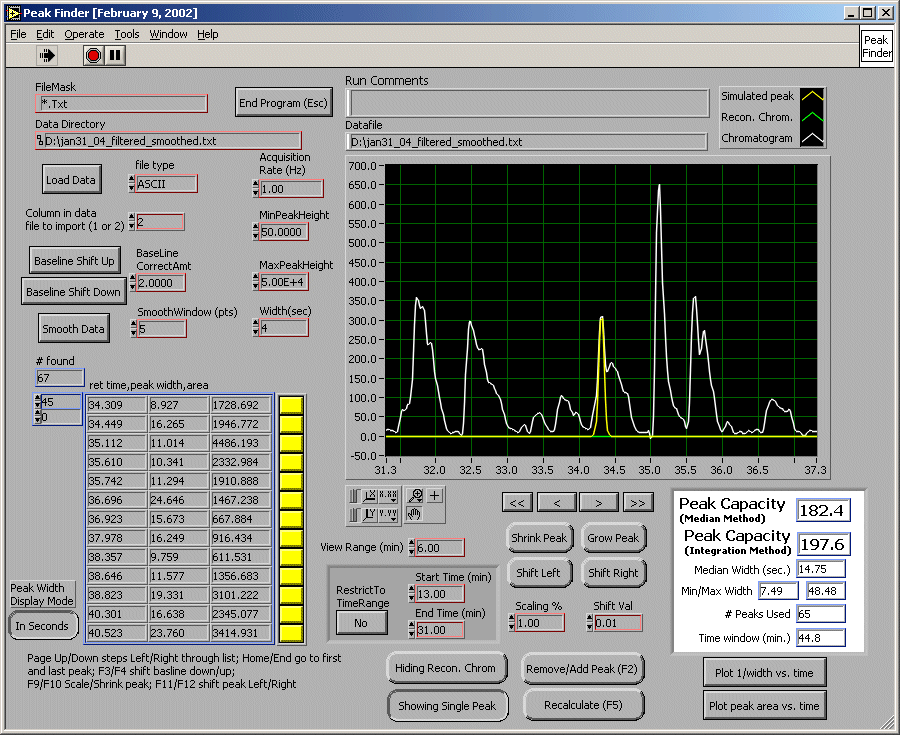Jump back with the << button

517,503
